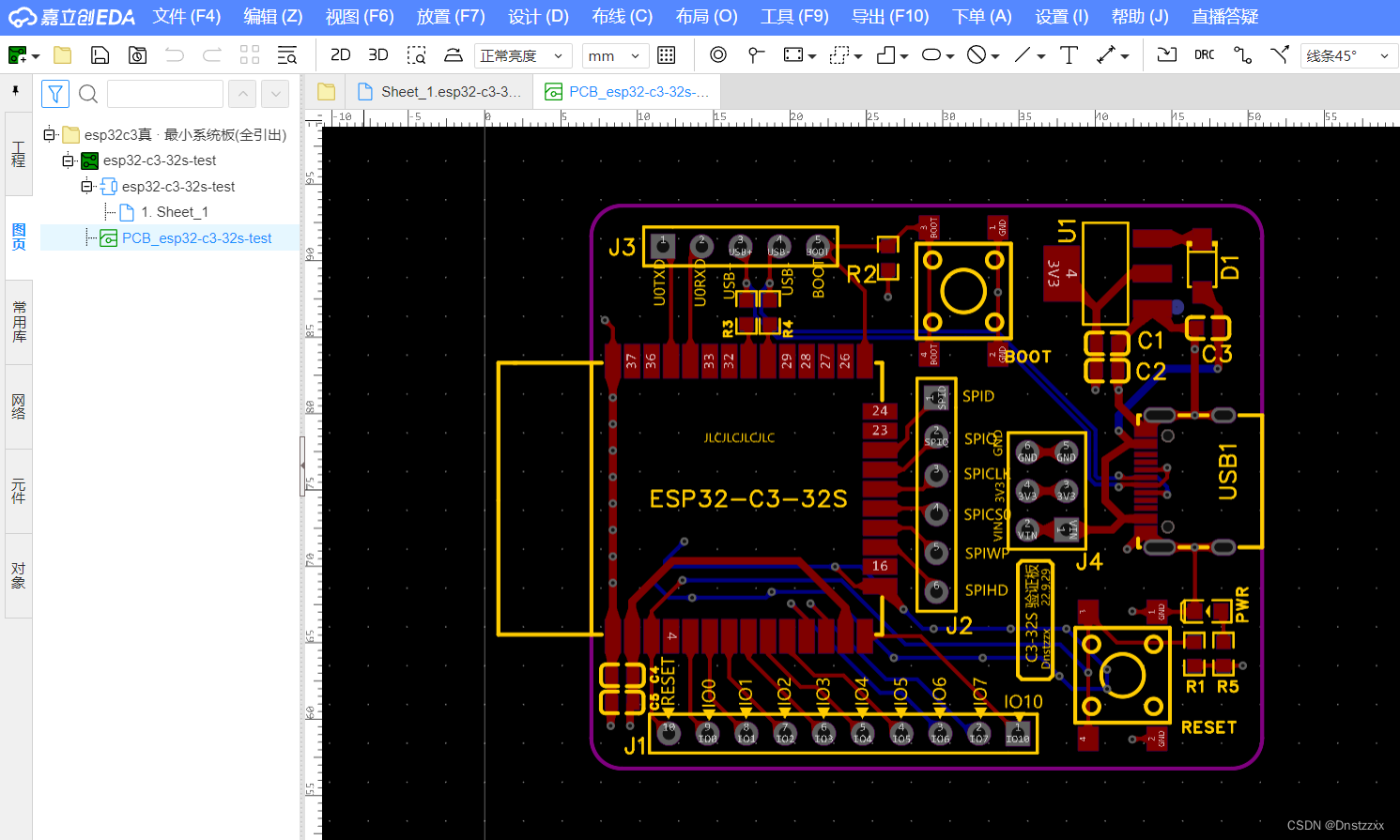Screen dimensions: 1400x840
Task: Select the line drawing tool
Action: point(1023,55)
